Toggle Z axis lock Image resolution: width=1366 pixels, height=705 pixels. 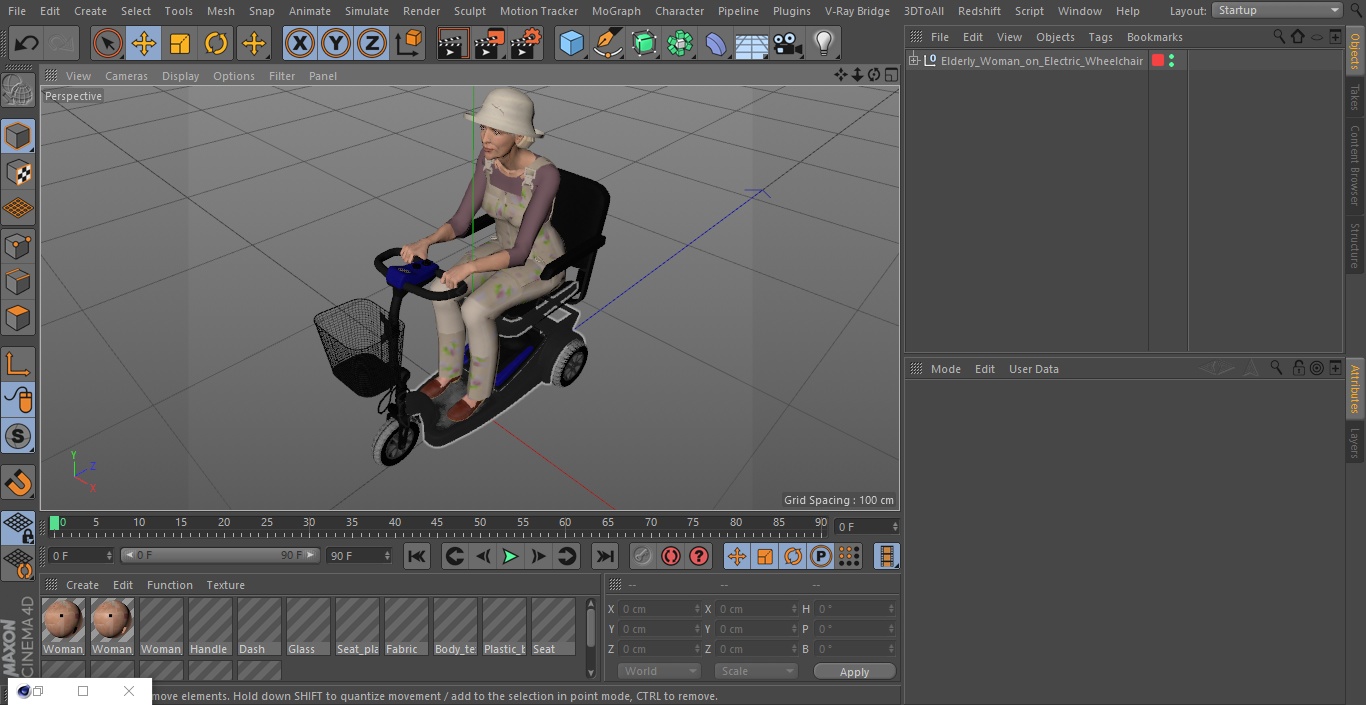[371, 43]
